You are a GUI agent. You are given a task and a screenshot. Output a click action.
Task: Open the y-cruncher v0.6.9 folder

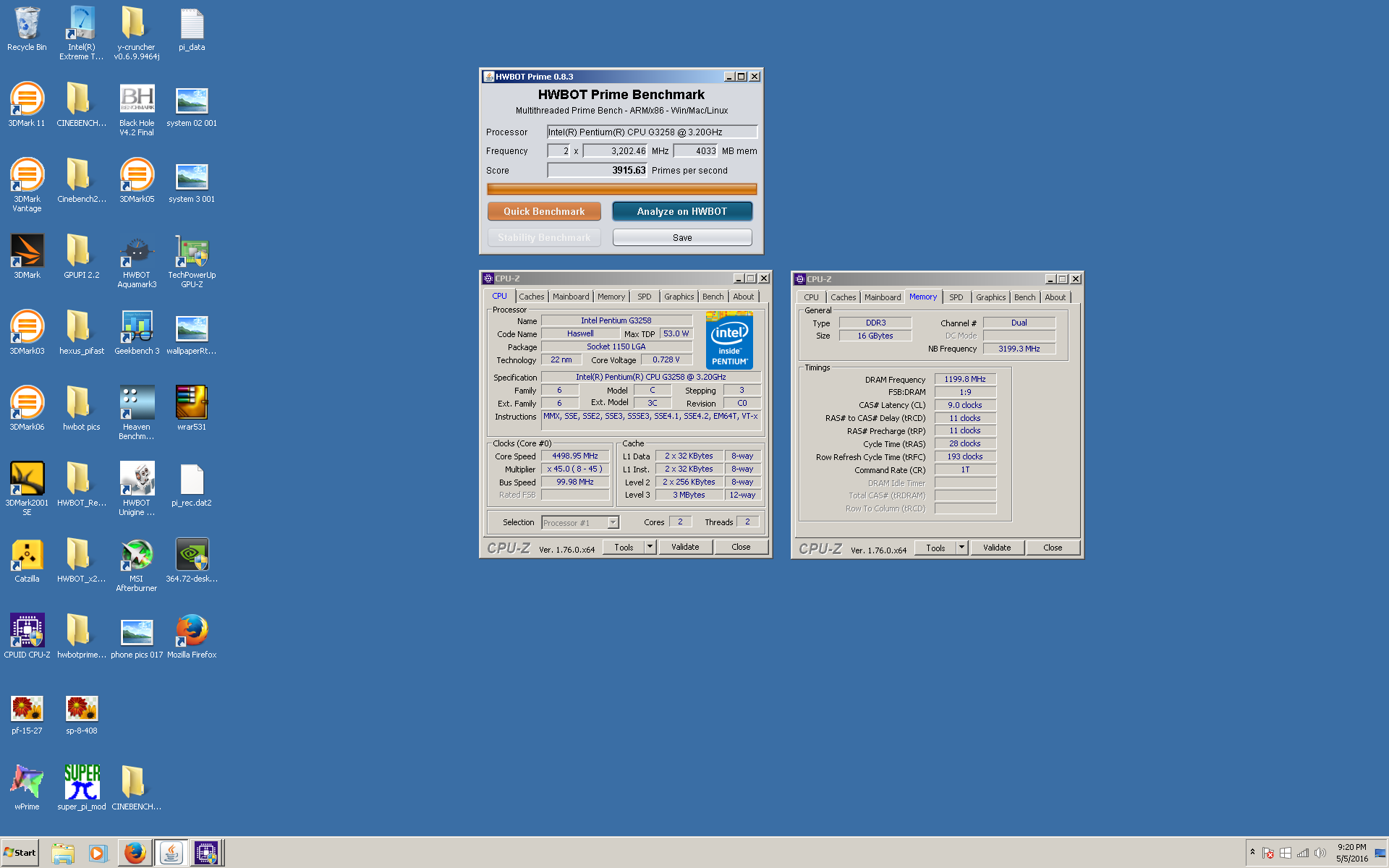(x=136, y=33)
